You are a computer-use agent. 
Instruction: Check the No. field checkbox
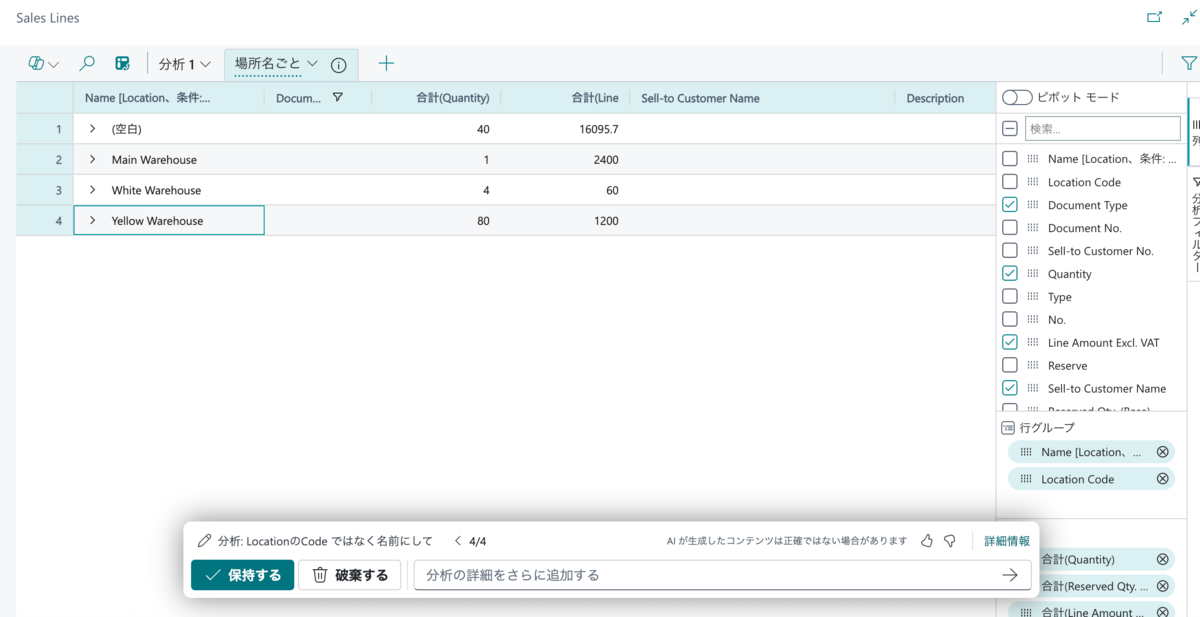point(1010,320)
